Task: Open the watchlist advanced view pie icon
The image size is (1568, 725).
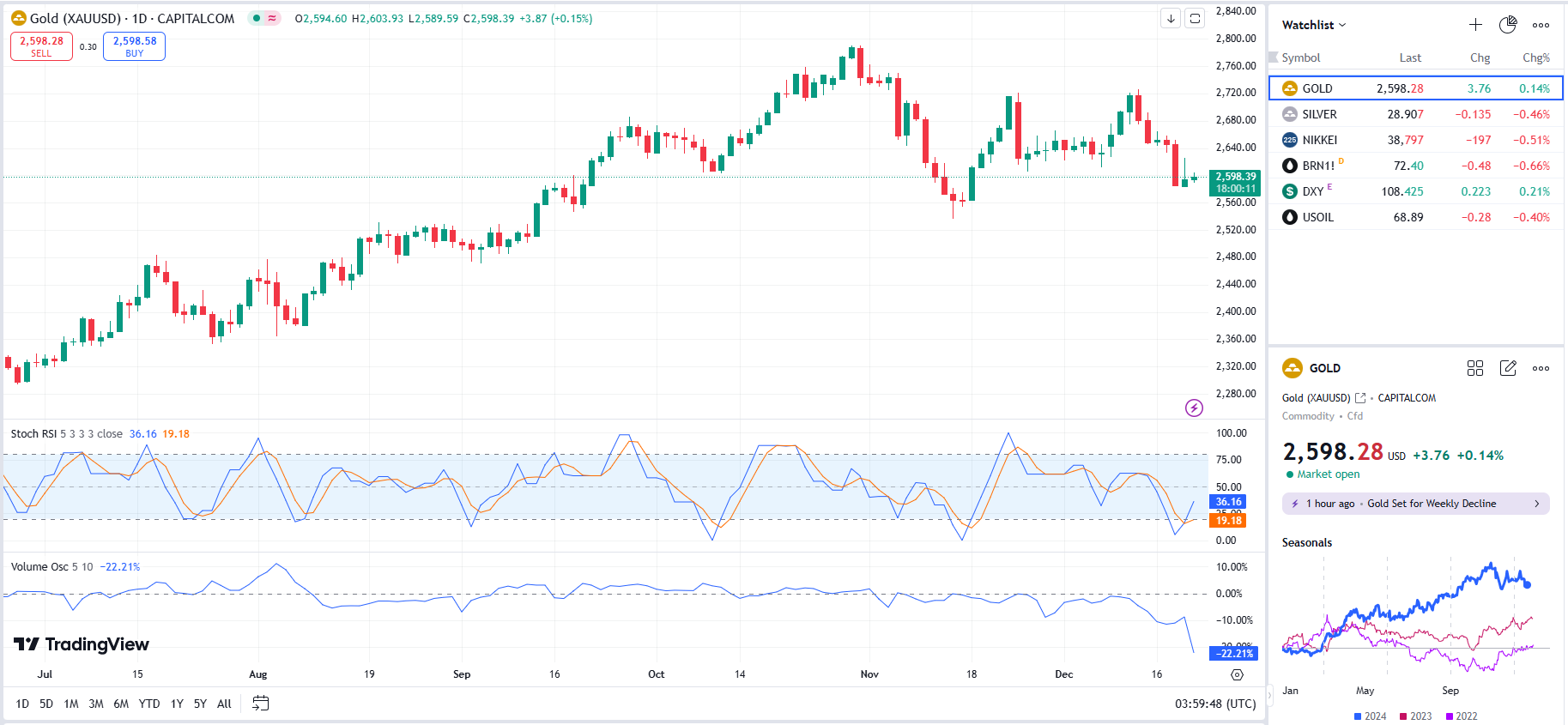Action: [x=1507, y=25]
